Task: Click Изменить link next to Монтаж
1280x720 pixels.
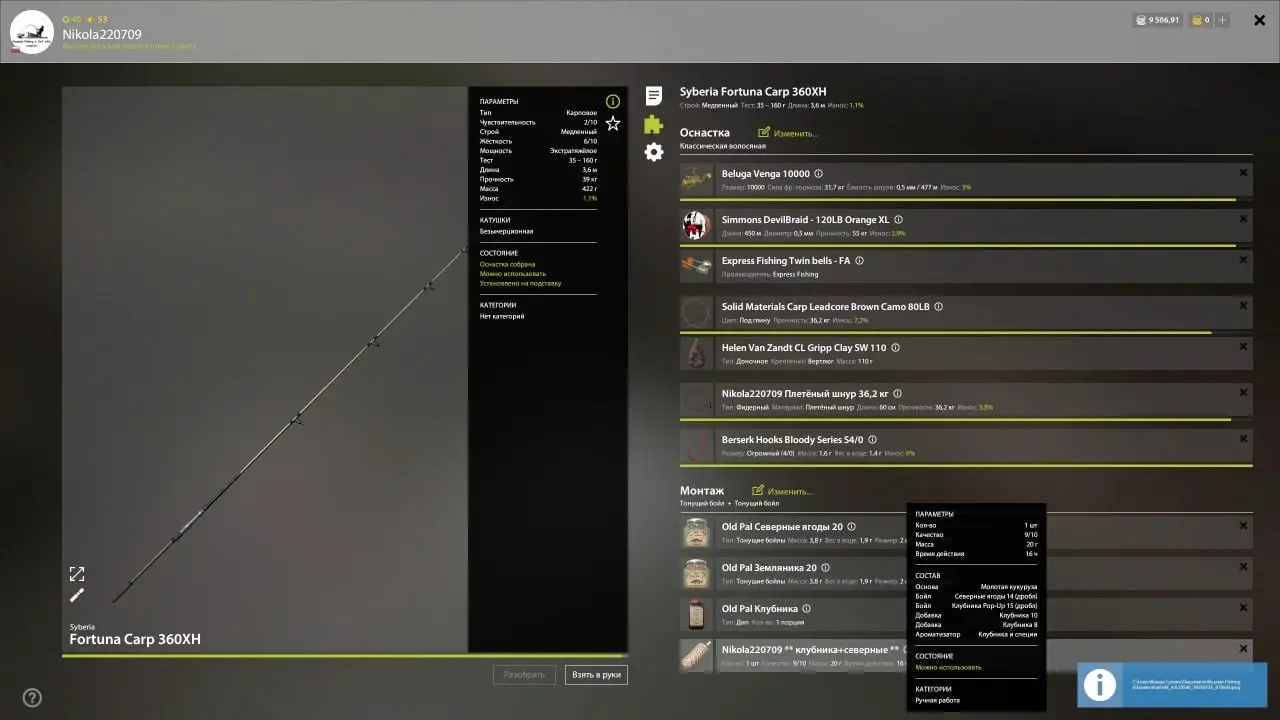Action: [x=782, y=491]
